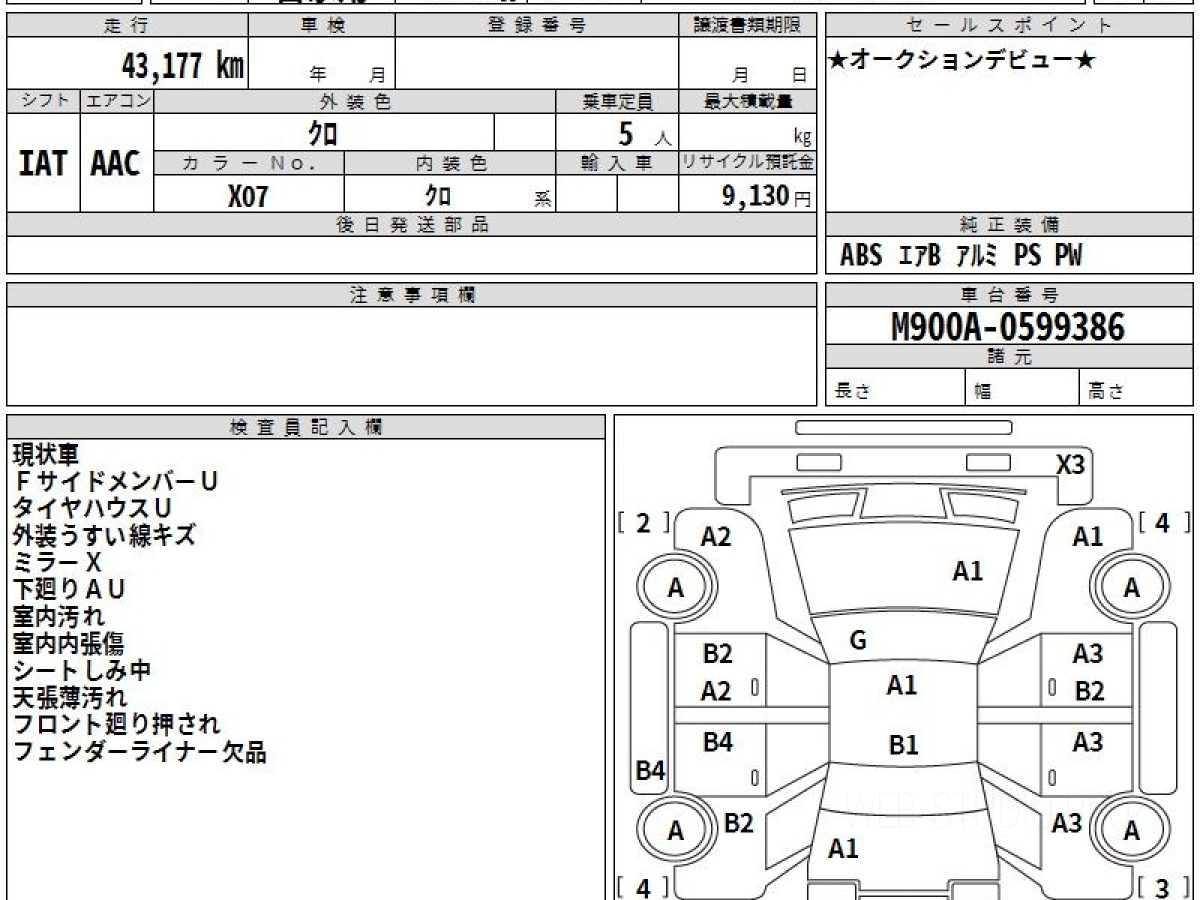Click the note タイヤハウスＵ
1200x900 pixels.
92,509
